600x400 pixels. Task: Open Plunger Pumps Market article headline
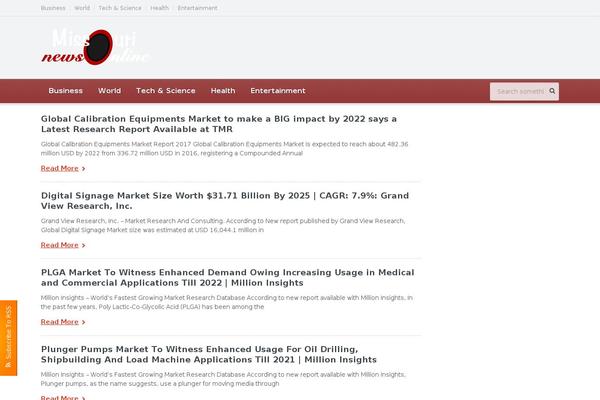[209, 354]
